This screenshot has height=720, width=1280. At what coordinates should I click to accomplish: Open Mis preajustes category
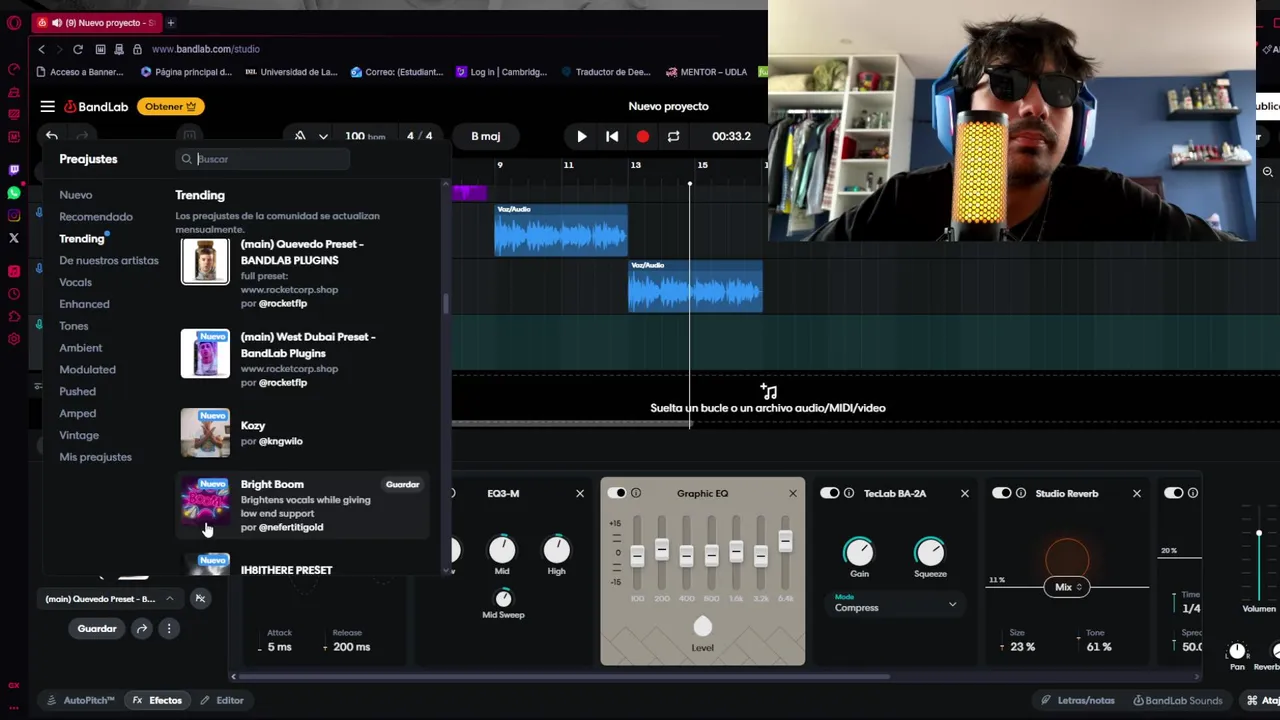95,457
